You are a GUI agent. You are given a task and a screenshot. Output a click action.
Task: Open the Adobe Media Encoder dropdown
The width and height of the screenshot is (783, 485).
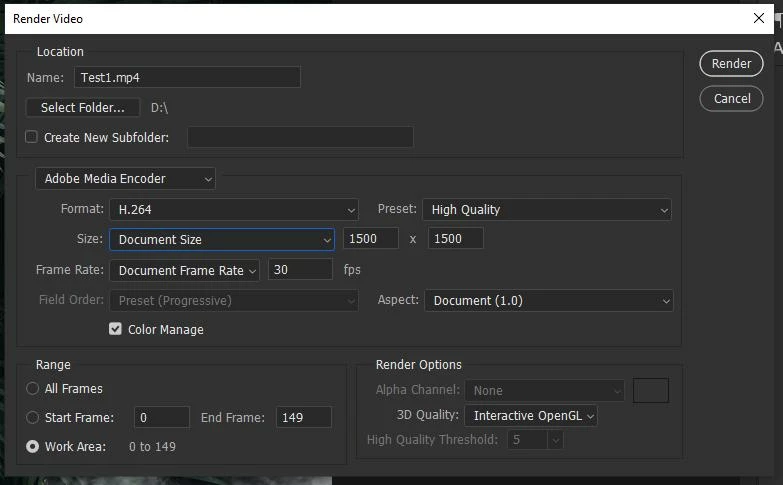125,178
